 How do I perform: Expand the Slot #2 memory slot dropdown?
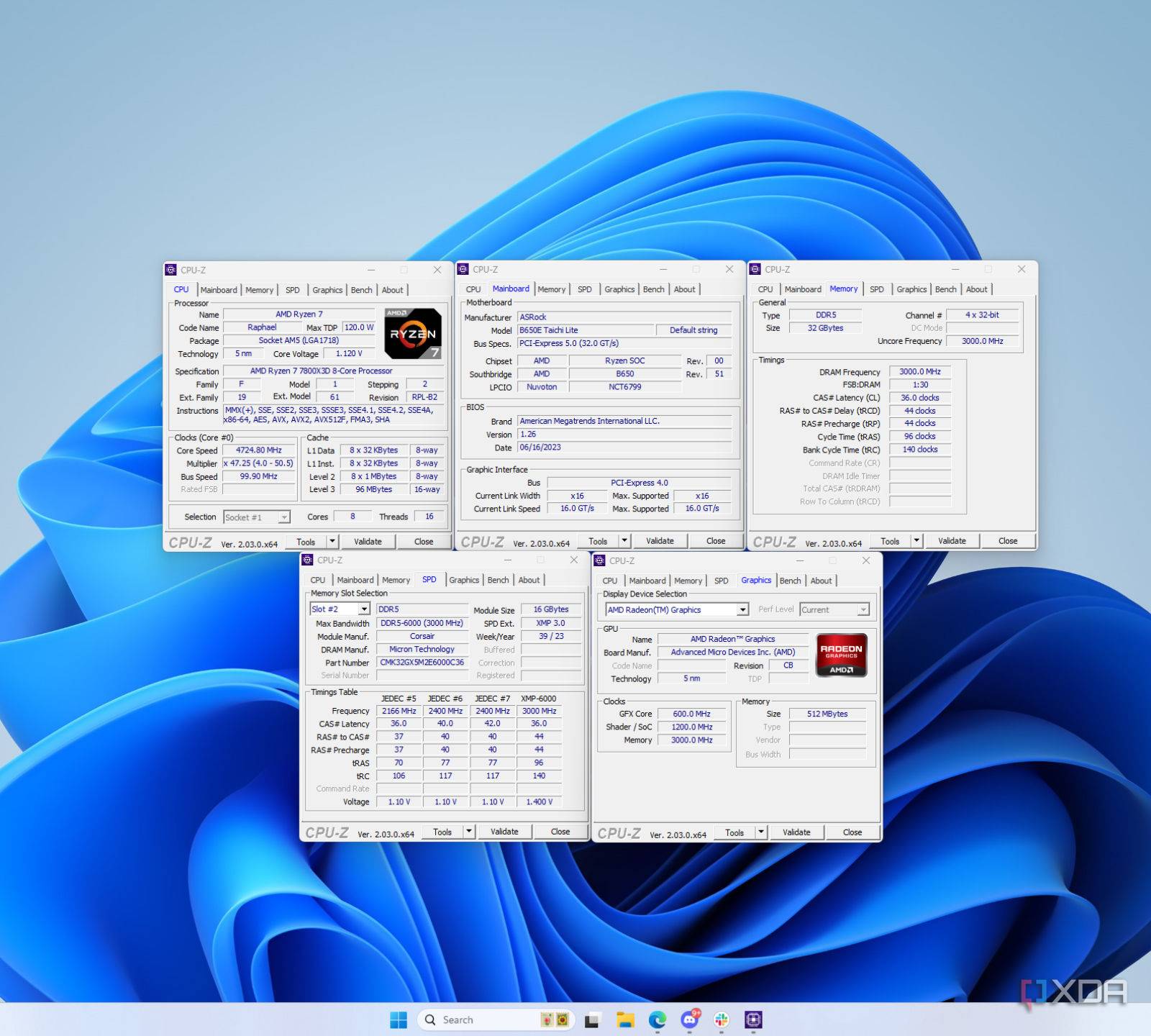364,609
